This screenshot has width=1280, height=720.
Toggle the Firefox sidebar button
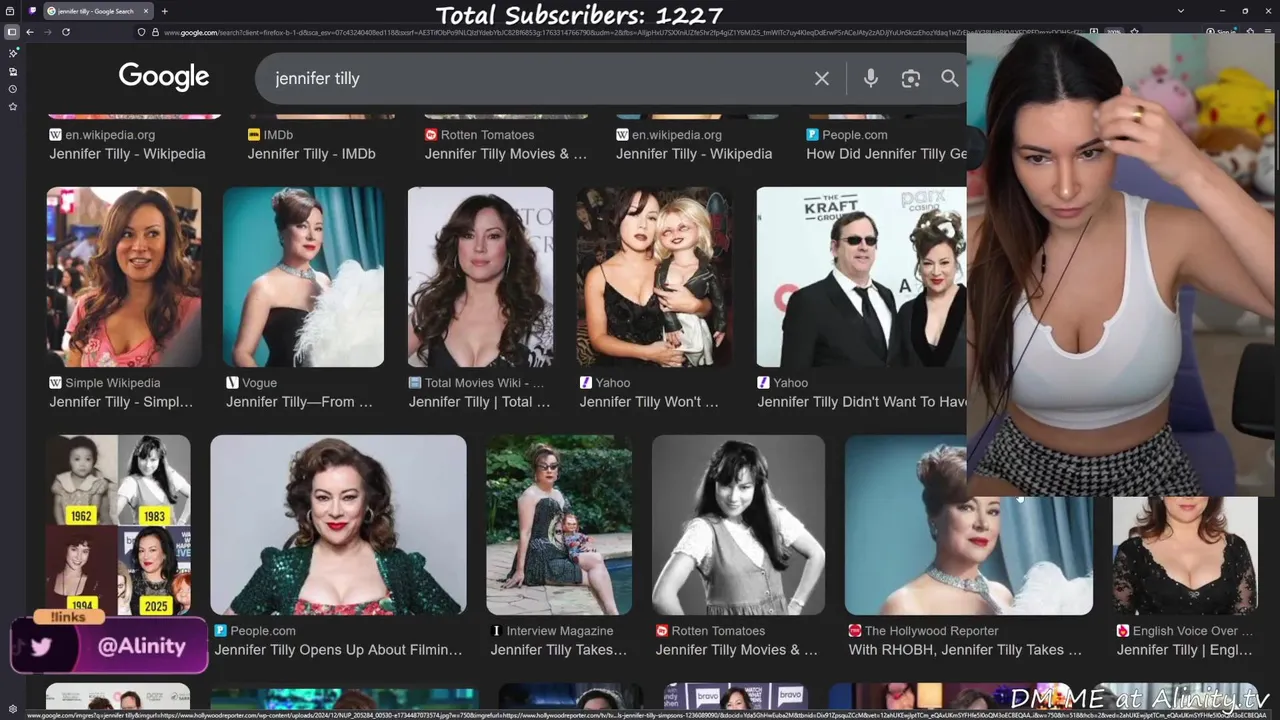coord(12,32)
